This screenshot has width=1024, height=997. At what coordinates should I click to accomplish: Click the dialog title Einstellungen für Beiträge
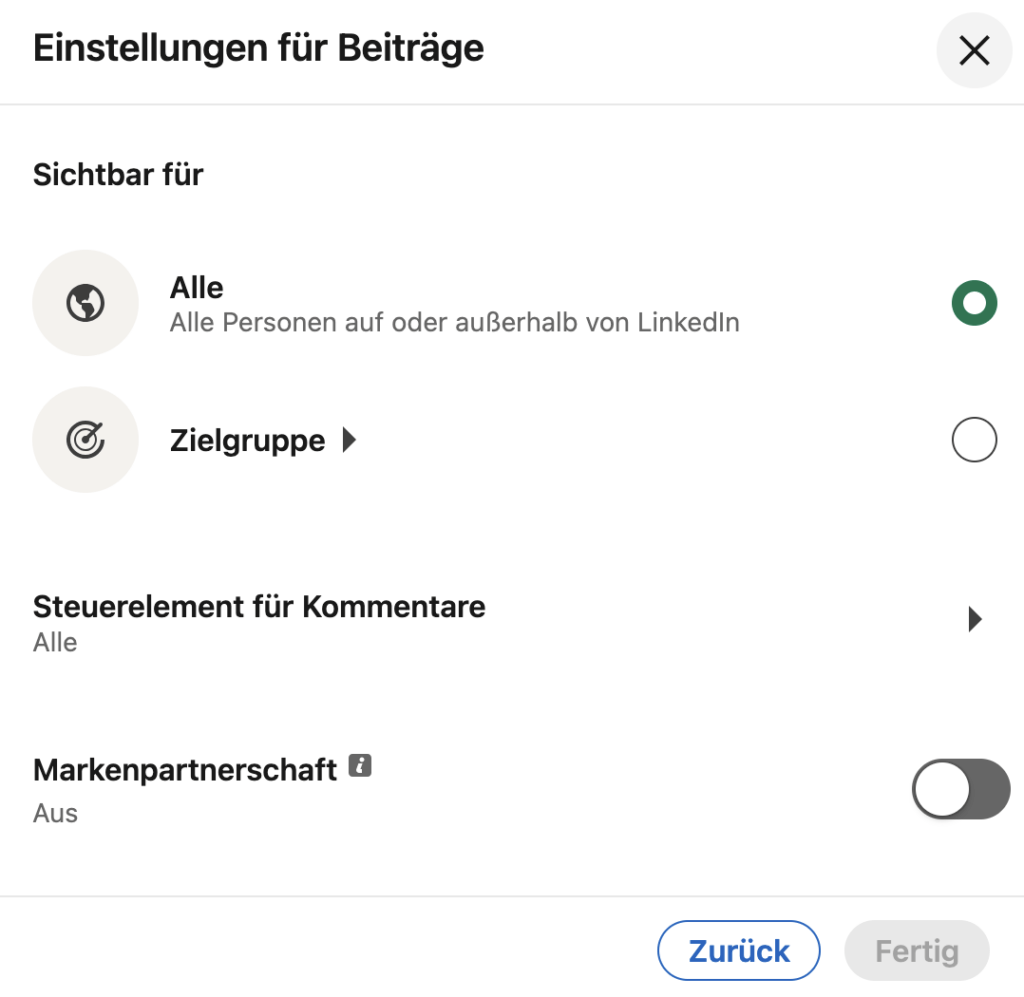(259, 48)
